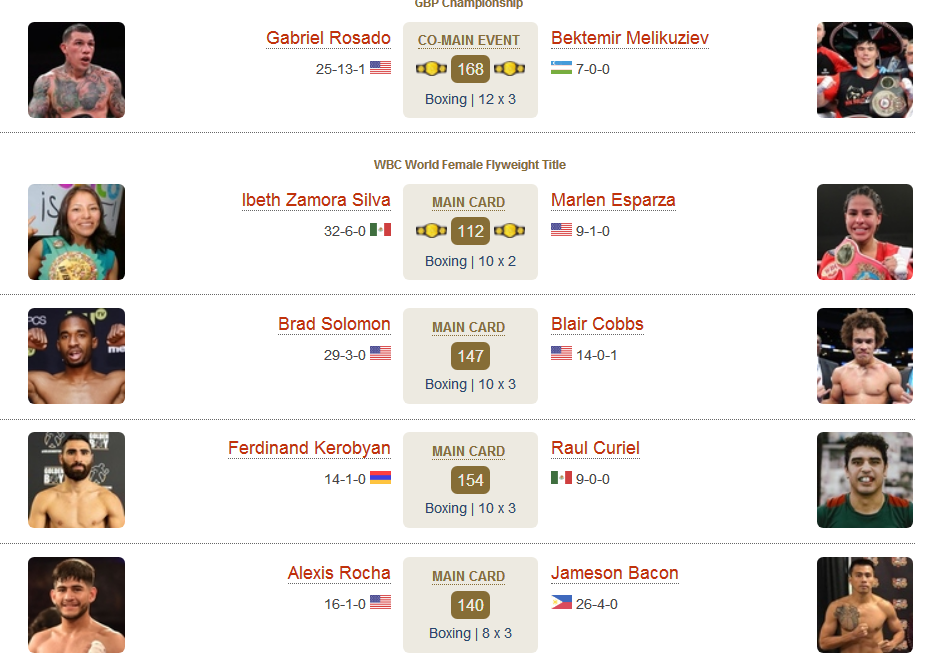Open Ibeth Zamora Silva's photo thumbnail
The image size is (927, 668).
click(x=76, y=232)
